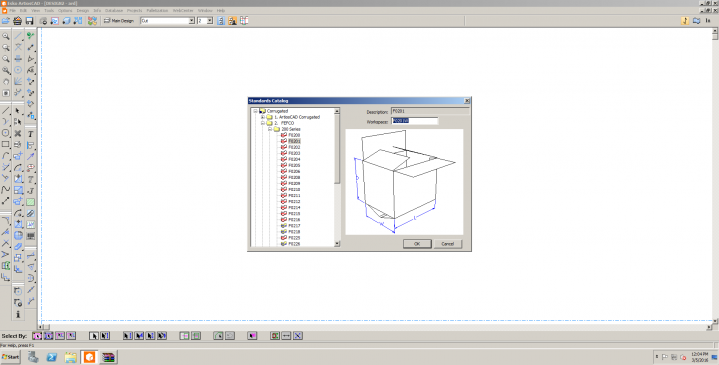Image resolution: width=719 pixels, height=365 pixels.
Task: Open the Database menu
Action: coord(114,10)
